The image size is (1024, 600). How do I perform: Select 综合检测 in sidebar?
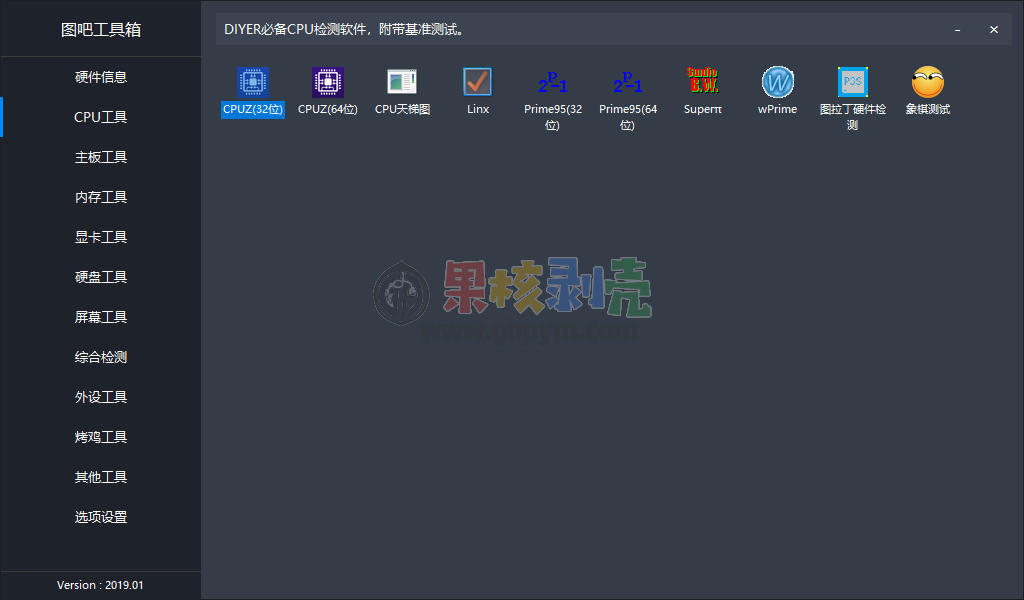(101, 357)
